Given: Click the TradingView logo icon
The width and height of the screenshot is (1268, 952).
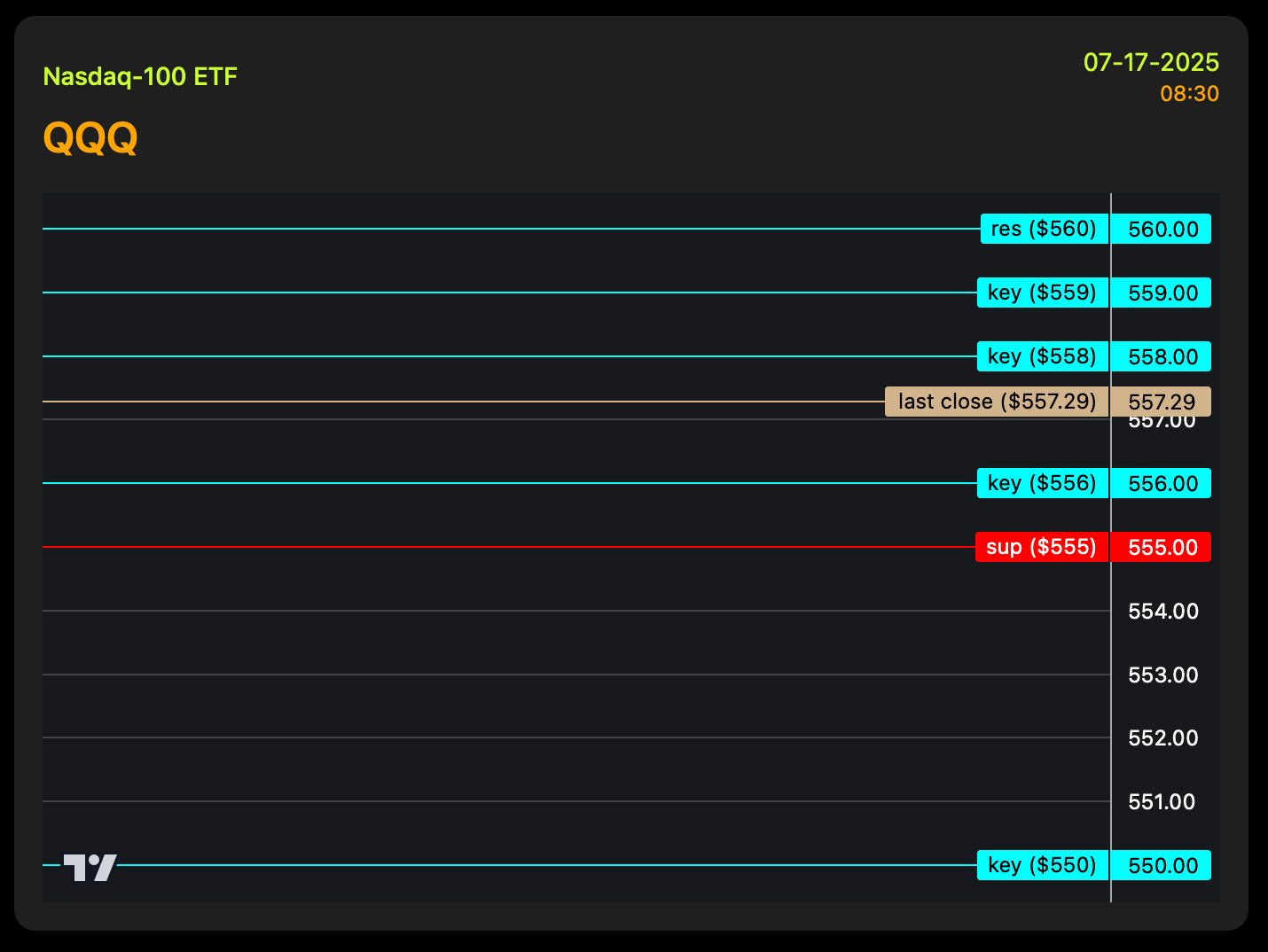Looking at the screenshot, I should [x=90, y=867].
